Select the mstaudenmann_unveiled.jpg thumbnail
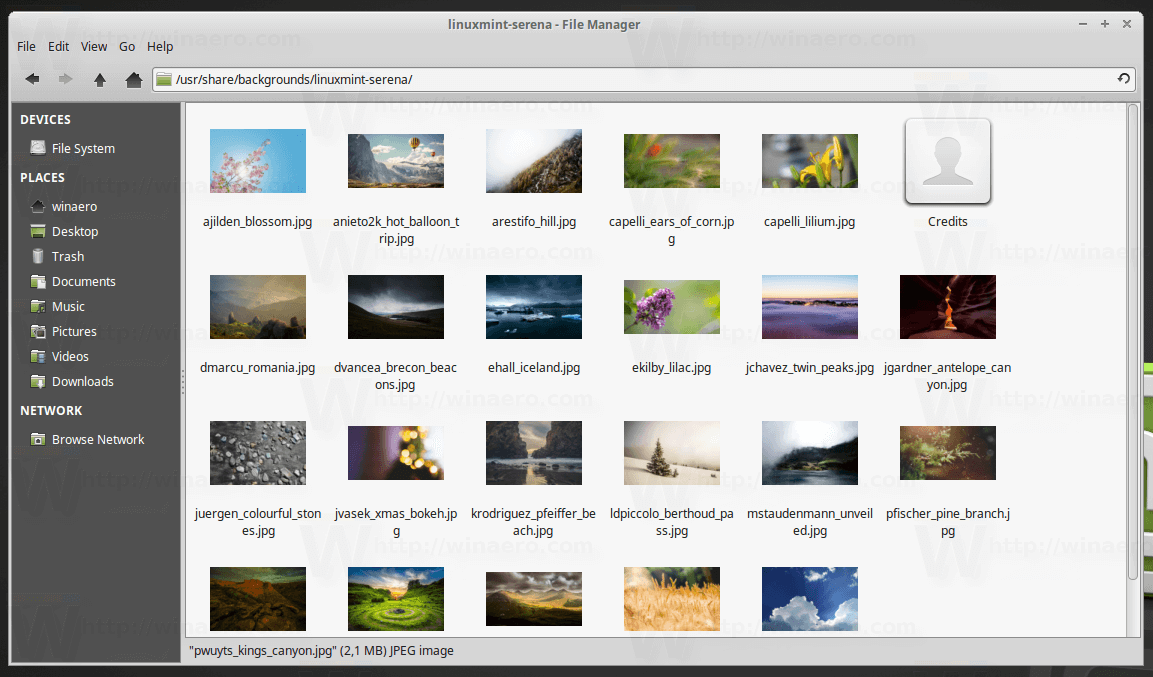 pyautogui.click(x=810, y=453)
